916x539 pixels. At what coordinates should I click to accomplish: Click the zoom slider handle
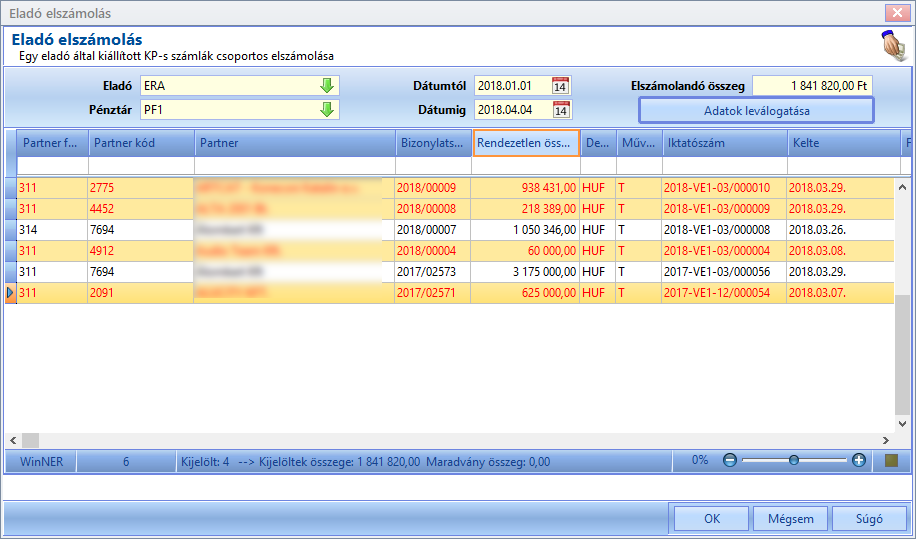793,460
